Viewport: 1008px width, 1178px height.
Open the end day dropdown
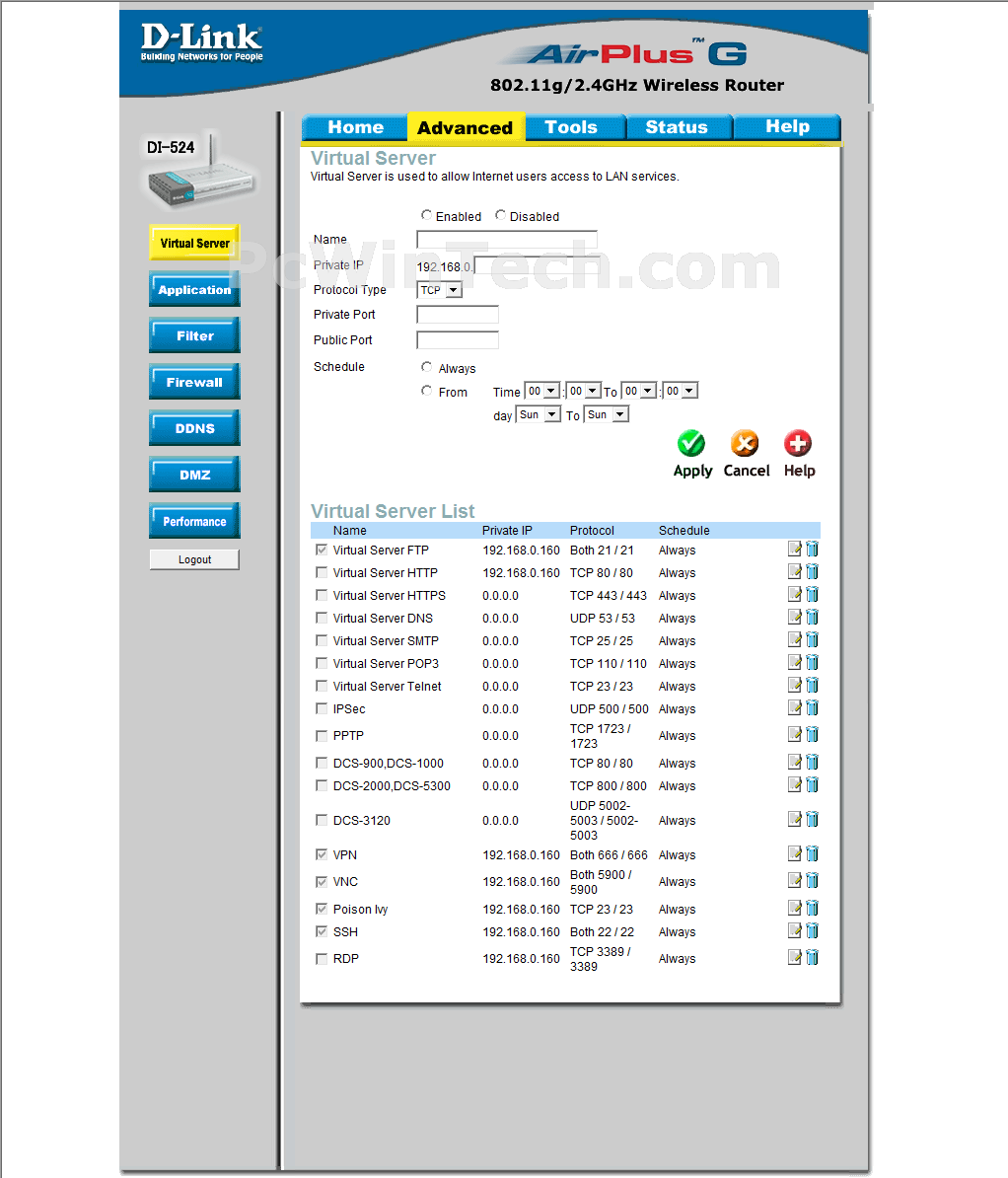click(607, 414)
